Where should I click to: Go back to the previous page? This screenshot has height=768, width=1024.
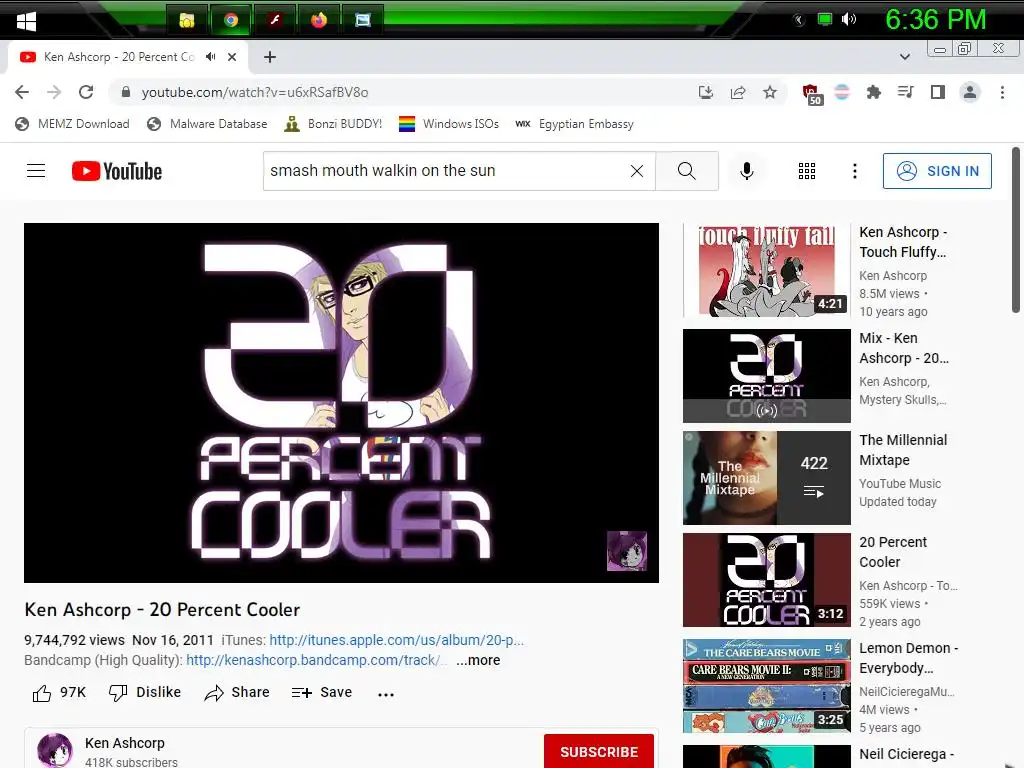click(22, 92)
